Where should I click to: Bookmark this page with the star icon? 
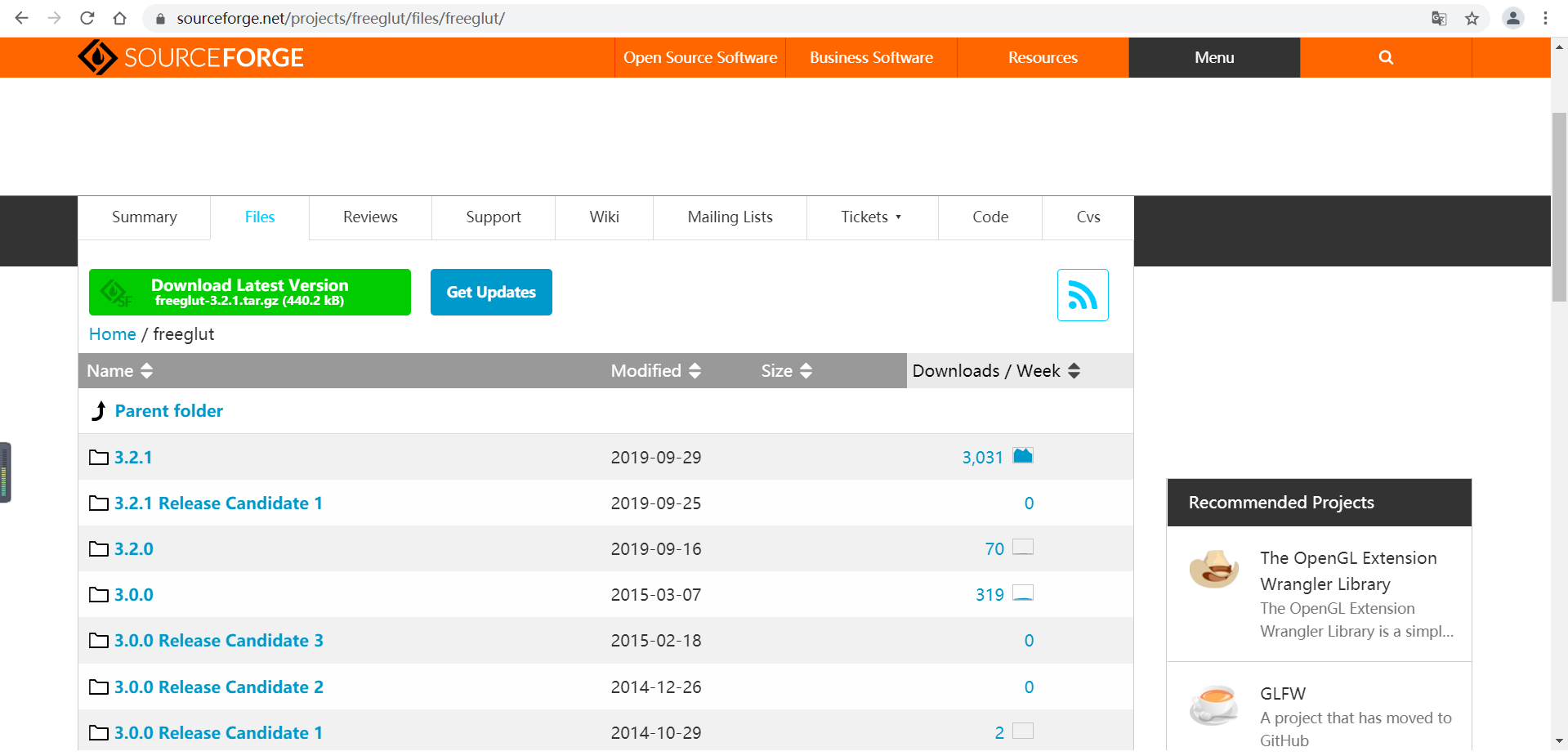[x=1472, y=18]
